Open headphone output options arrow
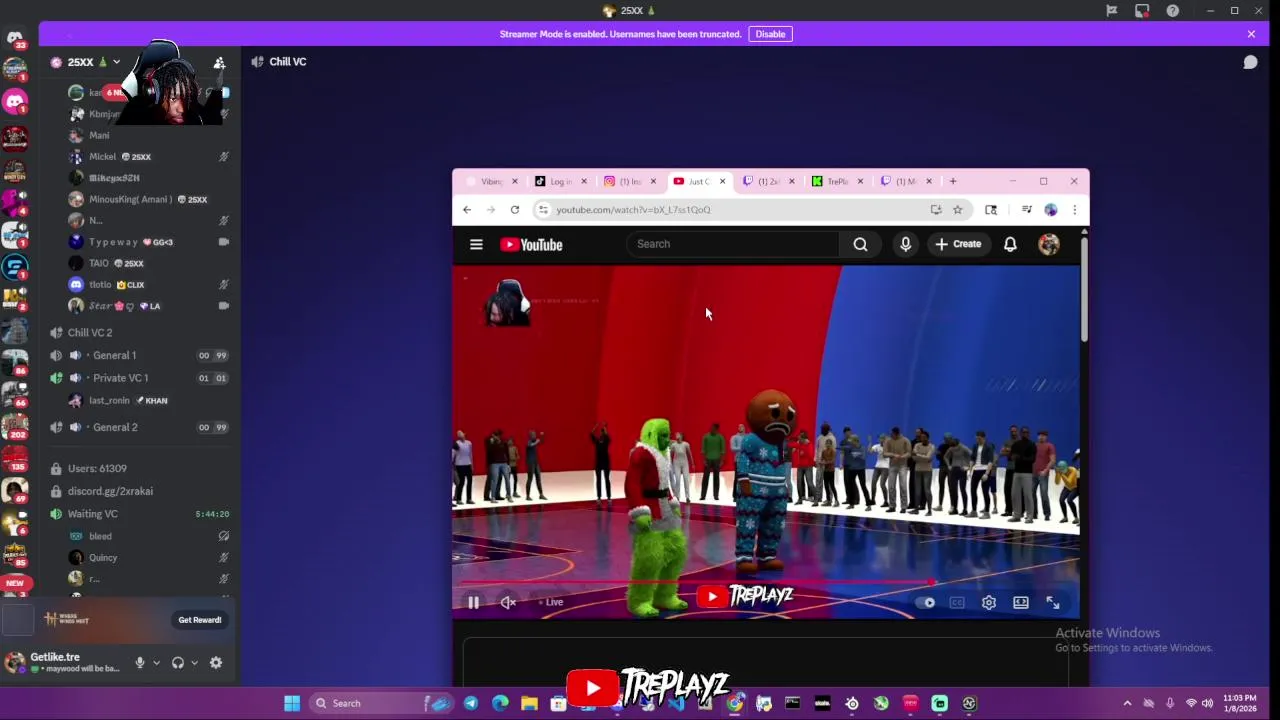The image size is (1280, 720). [x=194, y=662]
